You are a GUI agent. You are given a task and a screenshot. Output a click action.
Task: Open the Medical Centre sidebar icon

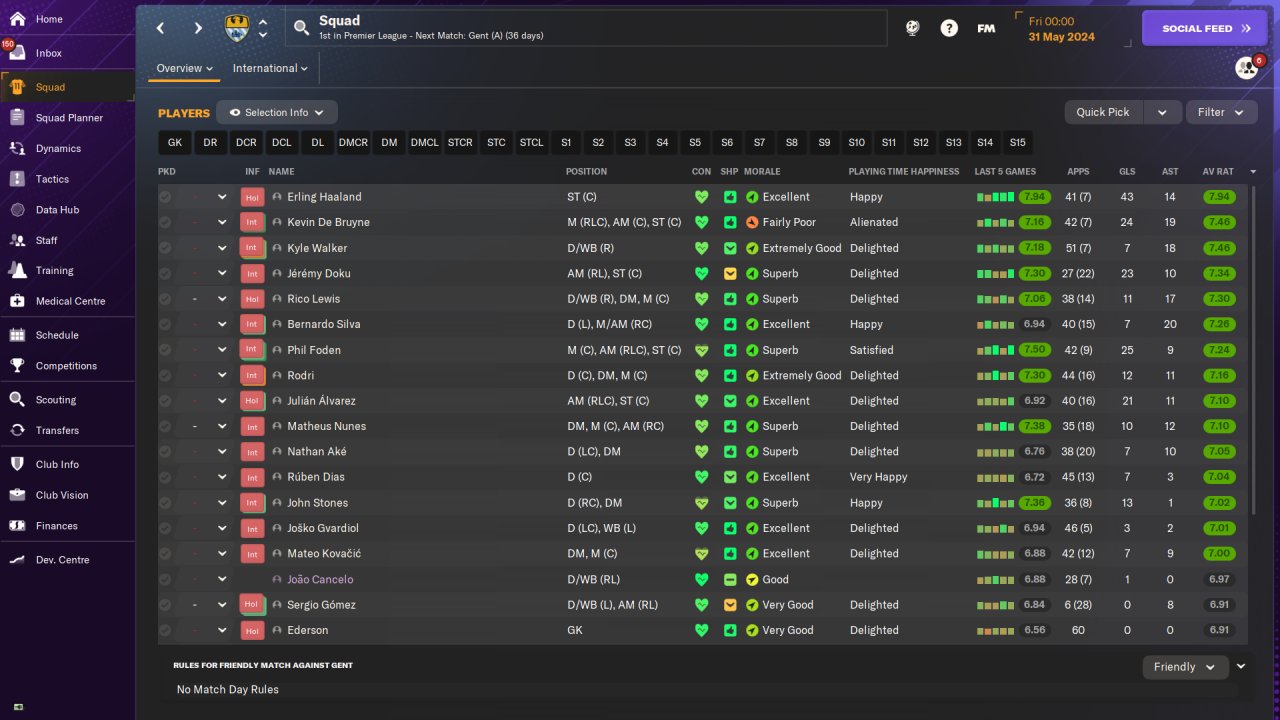tap(17, 301)
